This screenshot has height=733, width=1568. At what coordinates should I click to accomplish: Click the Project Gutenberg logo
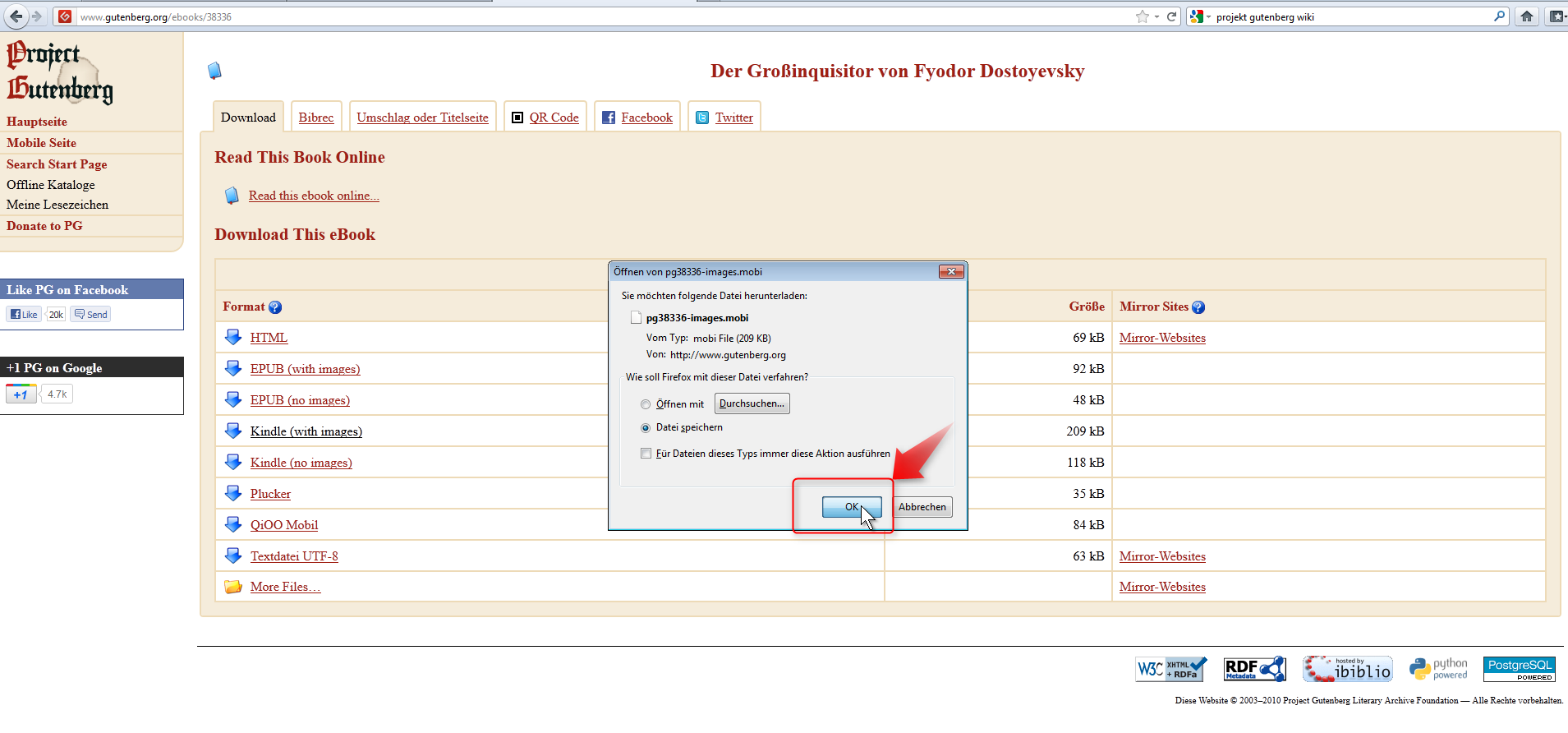click(x=60, y=72)
